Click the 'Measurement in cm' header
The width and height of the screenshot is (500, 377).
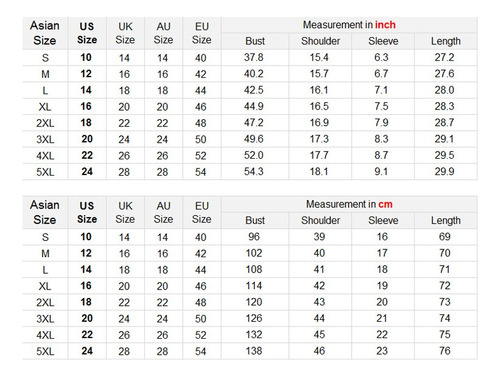(349, 204)
